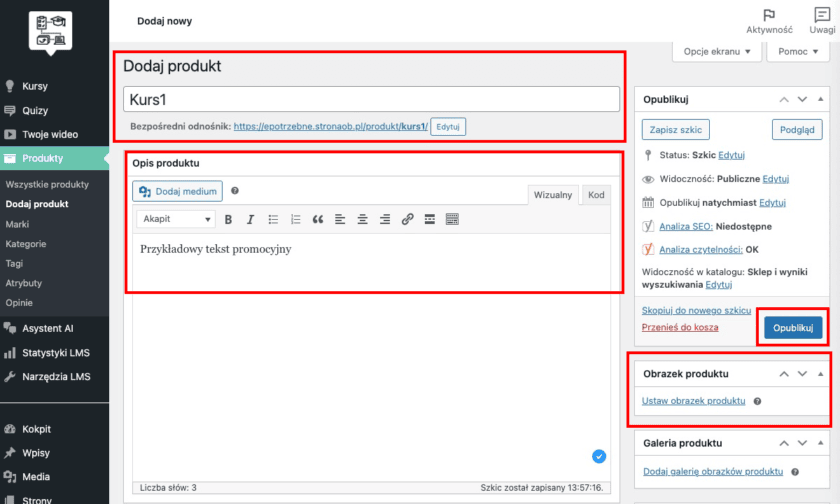This screenshot has height=504, width=840.
Task: Open Marki submenu item
Action: coord(17,224)
